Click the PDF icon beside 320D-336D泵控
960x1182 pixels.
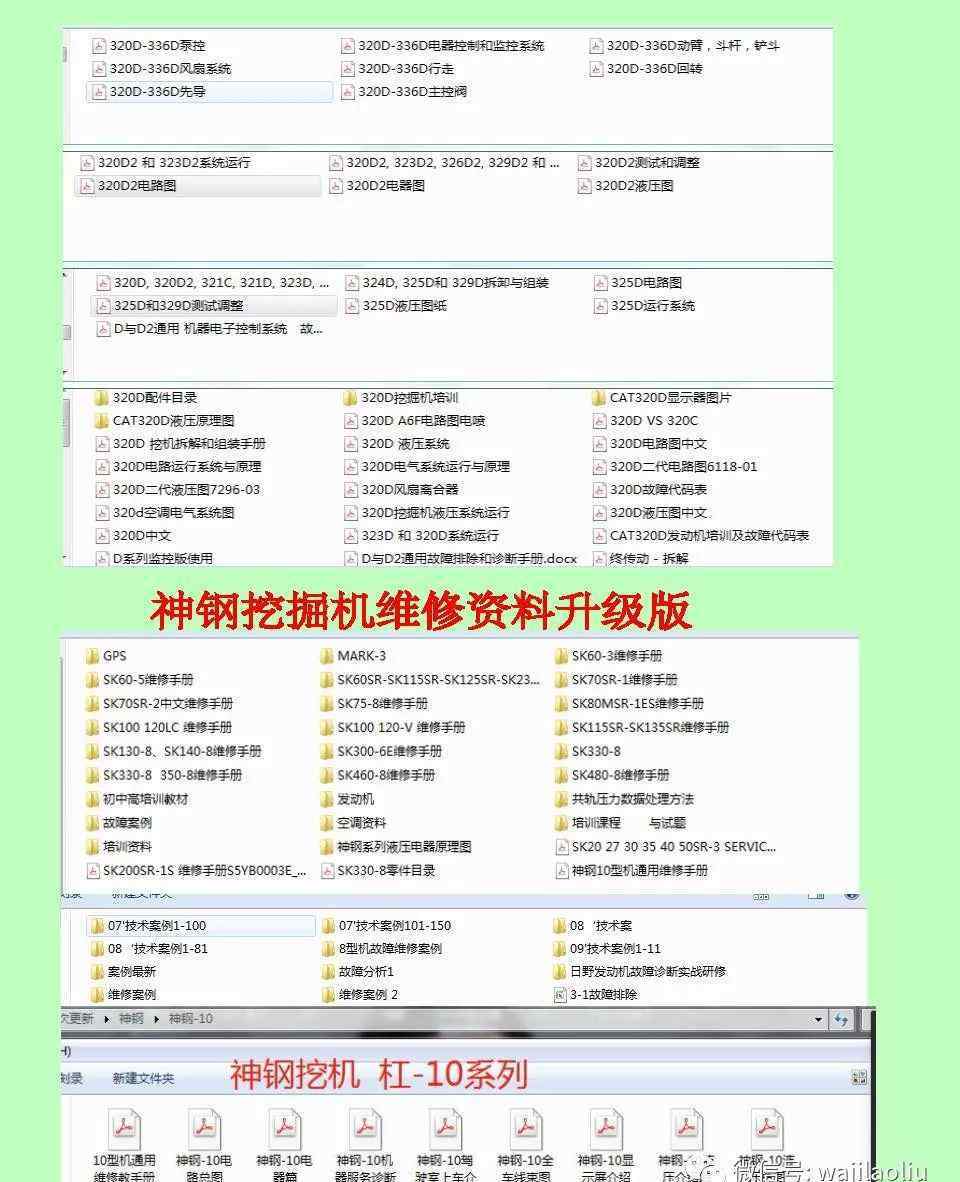click(99, 46)
